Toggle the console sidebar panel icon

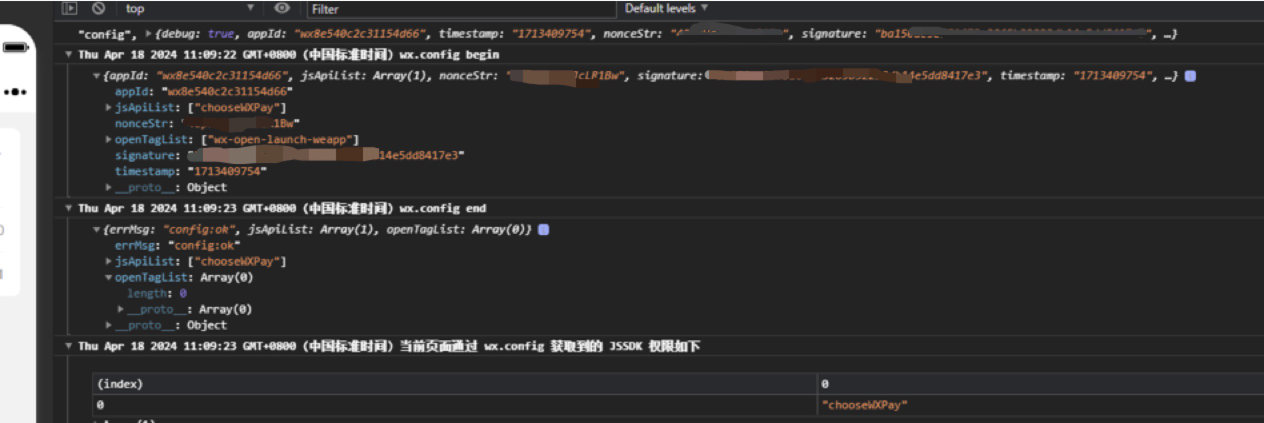pyautogui.click(x=70, y=8)
